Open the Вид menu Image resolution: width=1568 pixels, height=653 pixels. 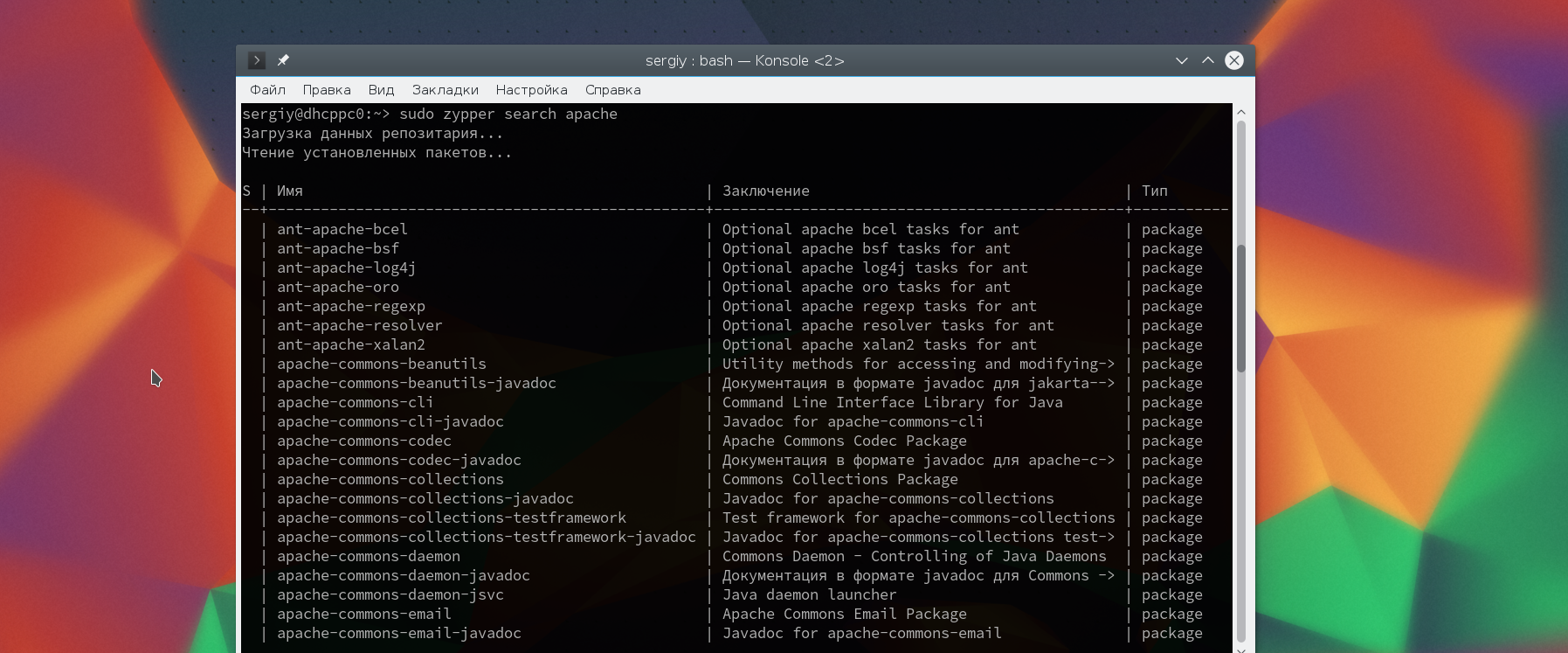[x=381, y=90]
